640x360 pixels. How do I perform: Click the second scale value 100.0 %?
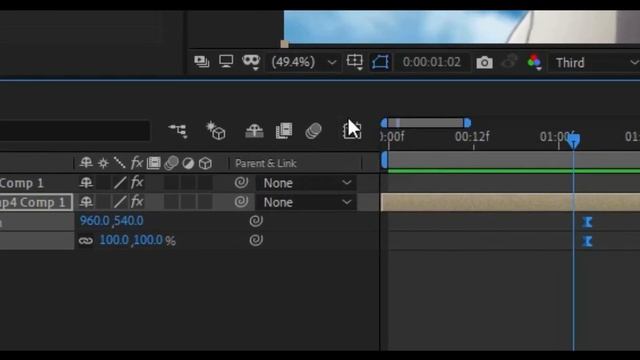(x=154, y=240)
